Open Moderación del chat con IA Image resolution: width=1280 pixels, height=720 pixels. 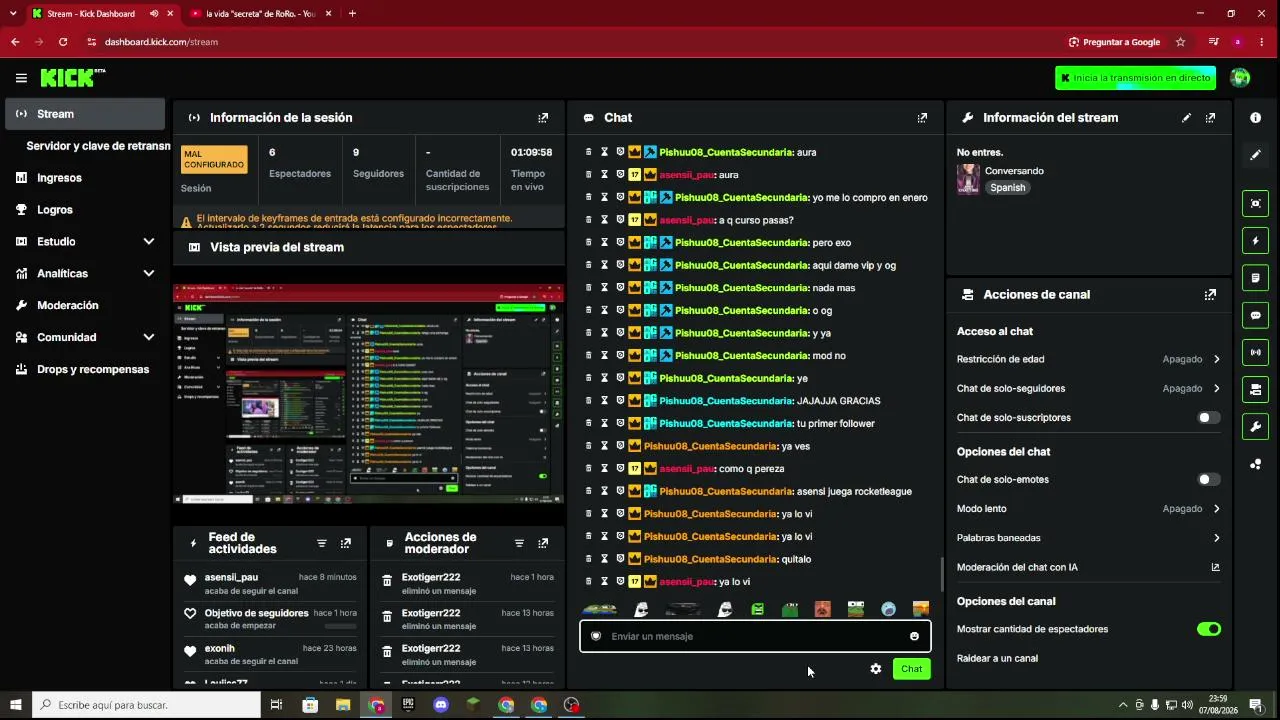coord(1089,567)
